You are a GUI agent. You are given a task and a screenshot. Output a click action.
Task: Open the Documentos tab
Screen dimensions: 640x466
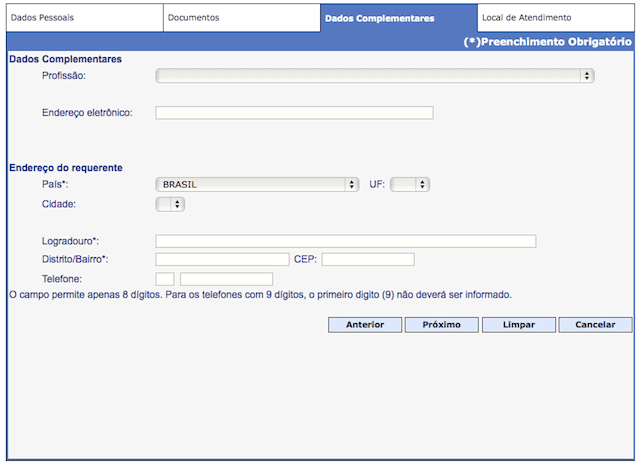point(242,18)
